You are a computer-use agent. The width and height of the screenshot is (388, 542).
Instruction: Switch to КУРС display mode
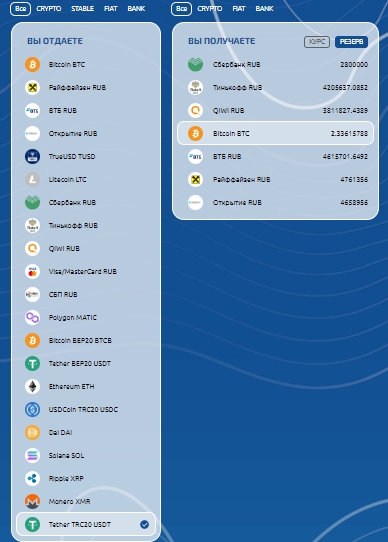[317, 42]
